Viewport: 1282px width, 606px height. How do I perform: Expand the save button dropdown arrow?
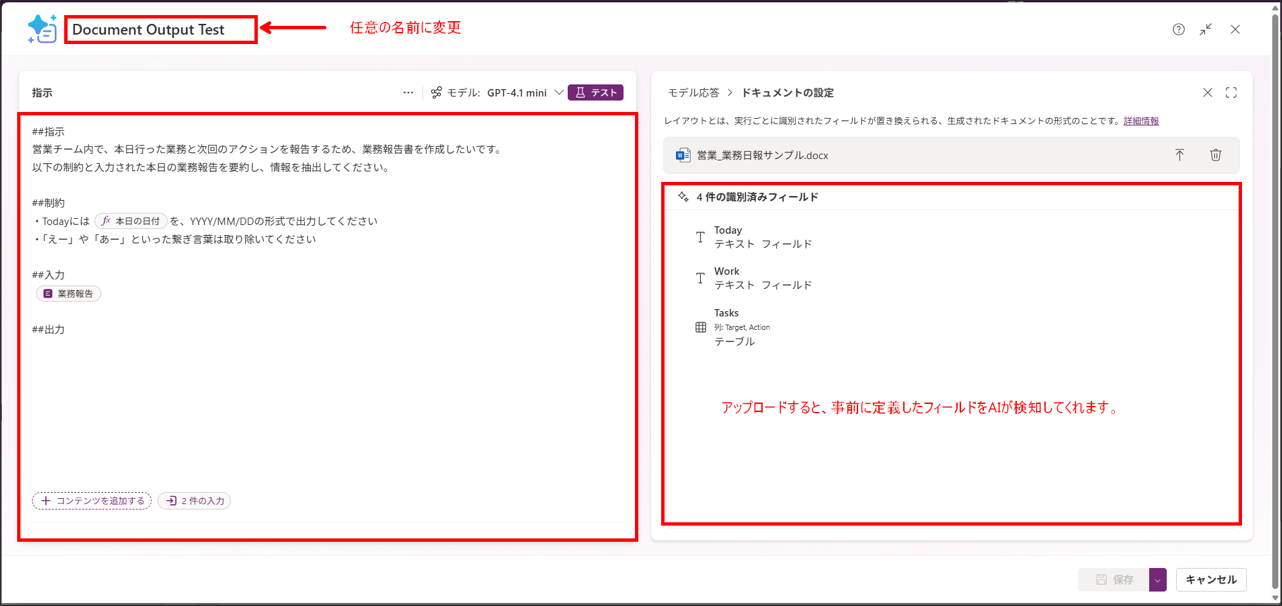click(x=1158, y=580)
